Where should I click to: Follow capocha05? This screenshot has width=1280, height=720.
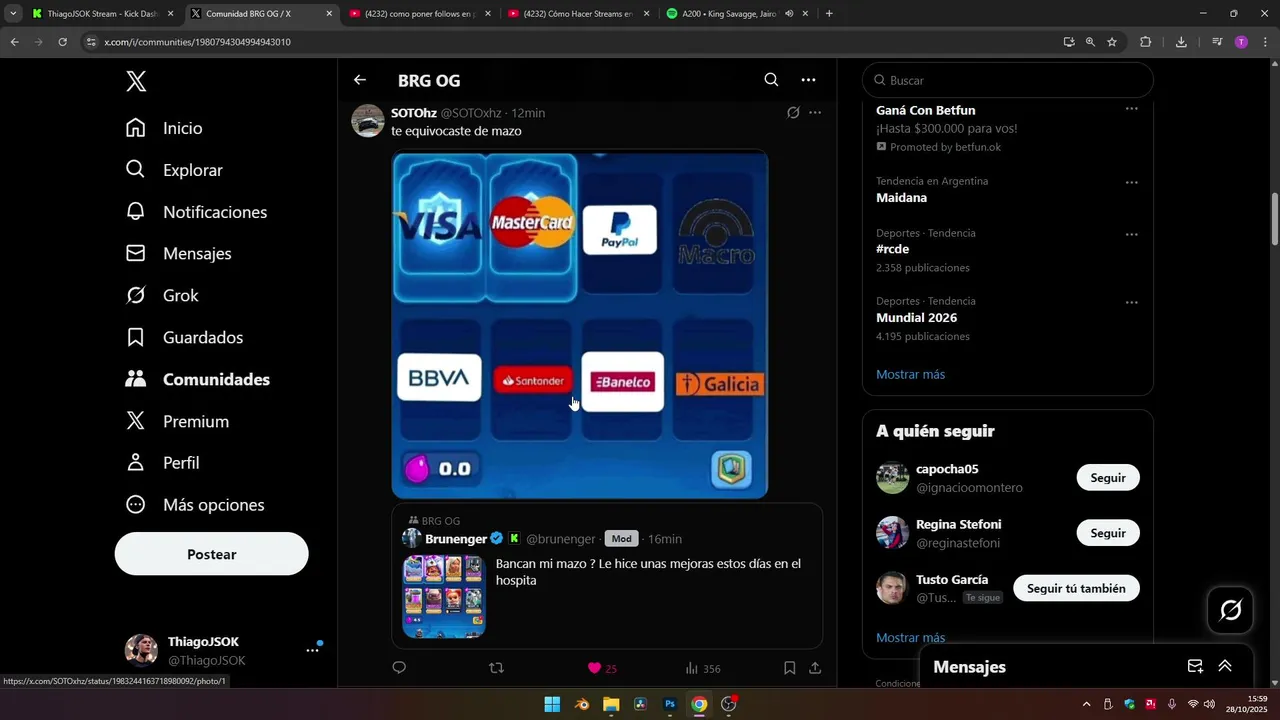coord(1108,478)
